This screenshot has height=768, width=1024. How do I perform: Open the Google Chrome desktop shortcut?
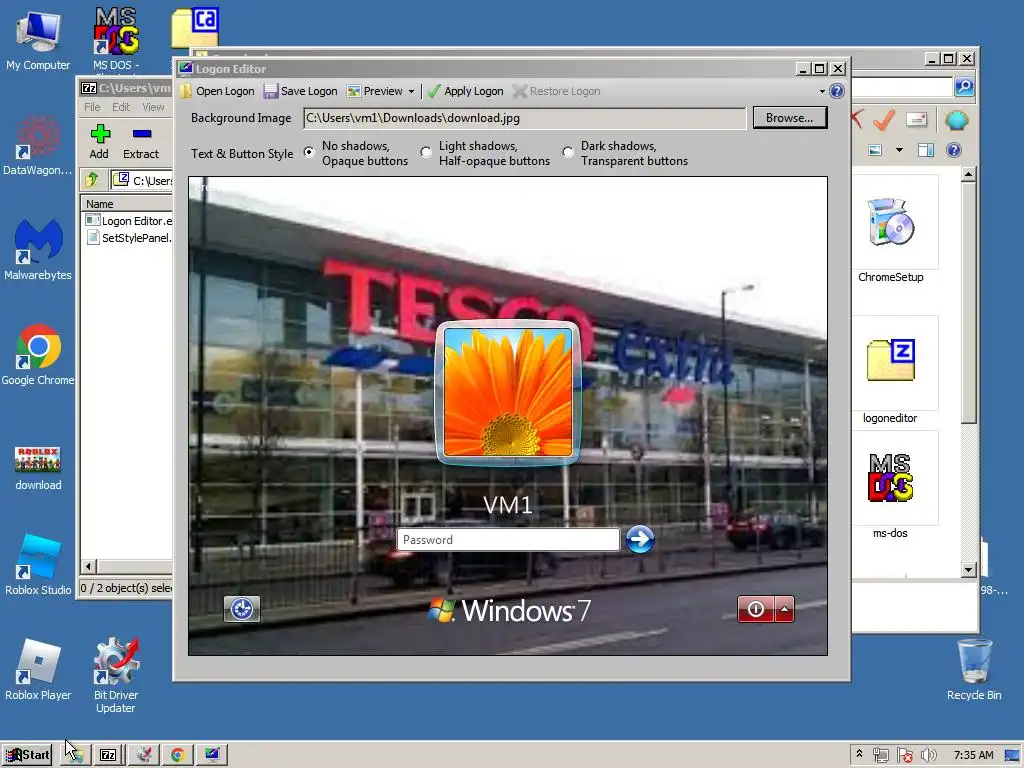click(38, 355)
